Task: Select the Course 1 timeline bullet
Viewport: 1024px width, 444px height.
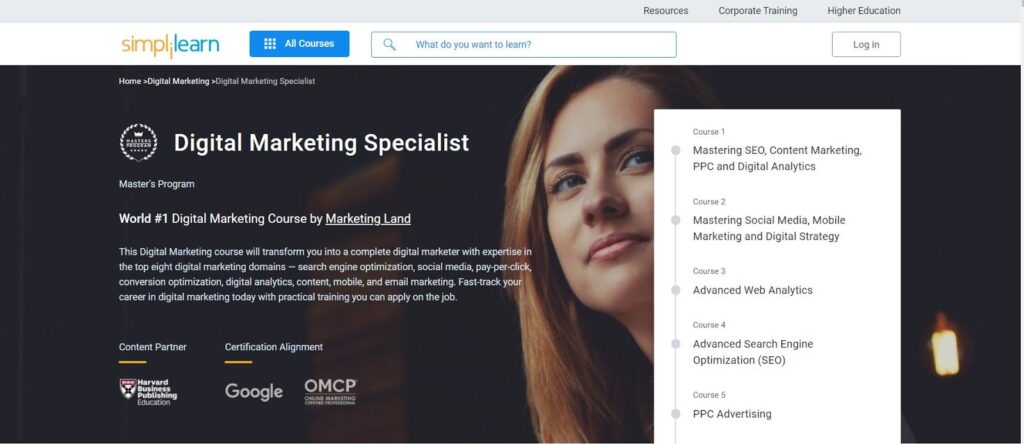Action: click(x=675, y=150)
